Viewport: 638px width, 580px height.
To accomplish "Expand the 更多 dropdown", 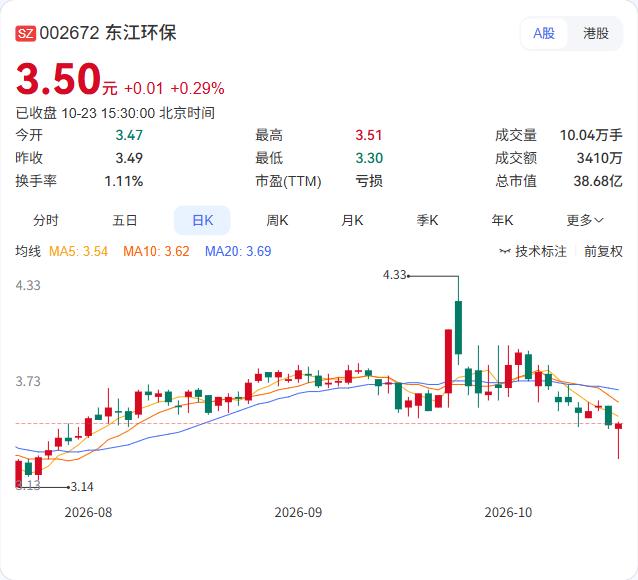I will (x=585, y=221).
